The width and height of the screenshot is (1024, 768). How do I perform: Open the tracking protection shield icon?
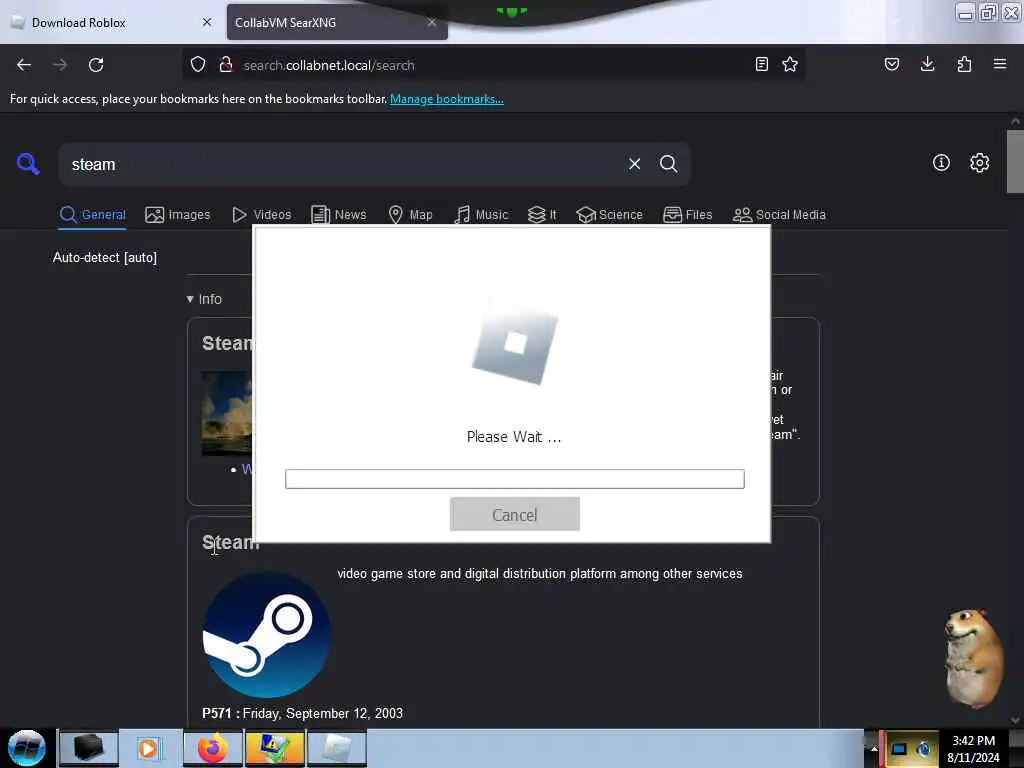coord(198,64)
